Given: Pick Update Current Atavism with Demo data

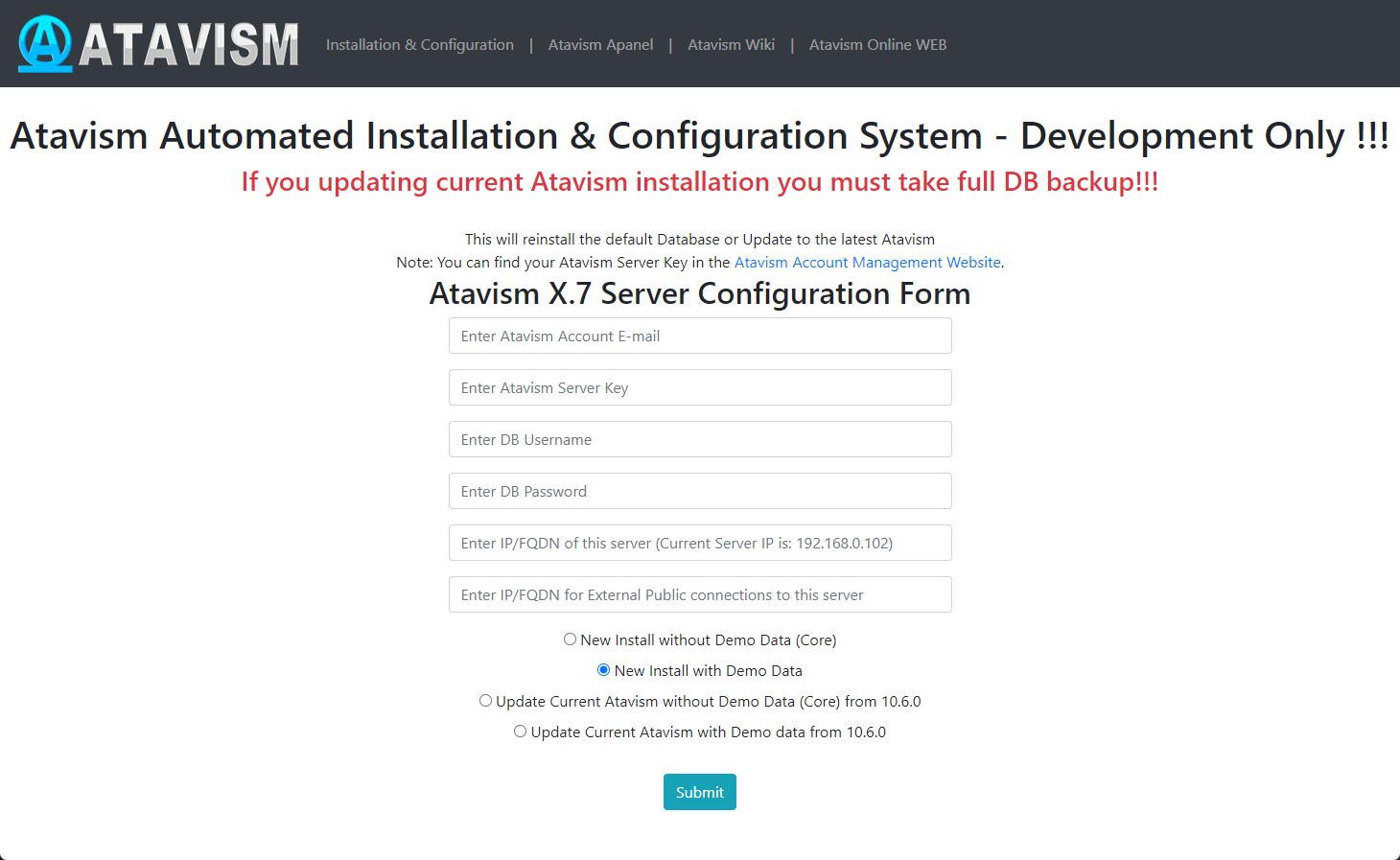Looking at the screenshot, I should [520, 732].
